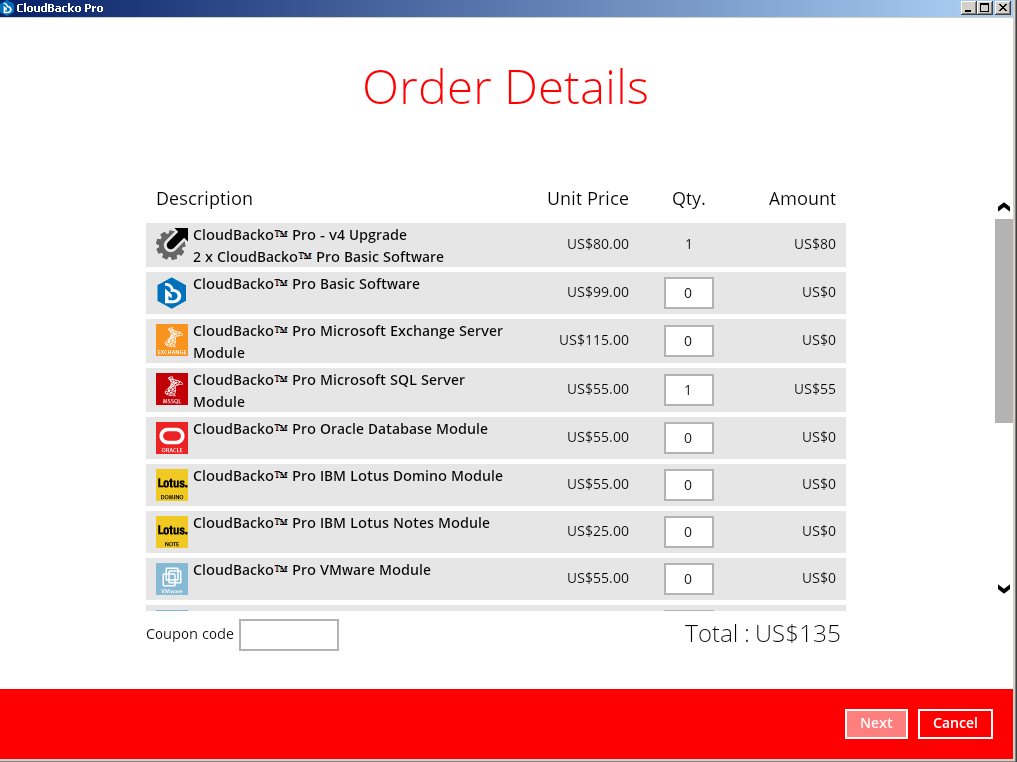Set quantity field for Pro Basic Software

tap(689, 293)
